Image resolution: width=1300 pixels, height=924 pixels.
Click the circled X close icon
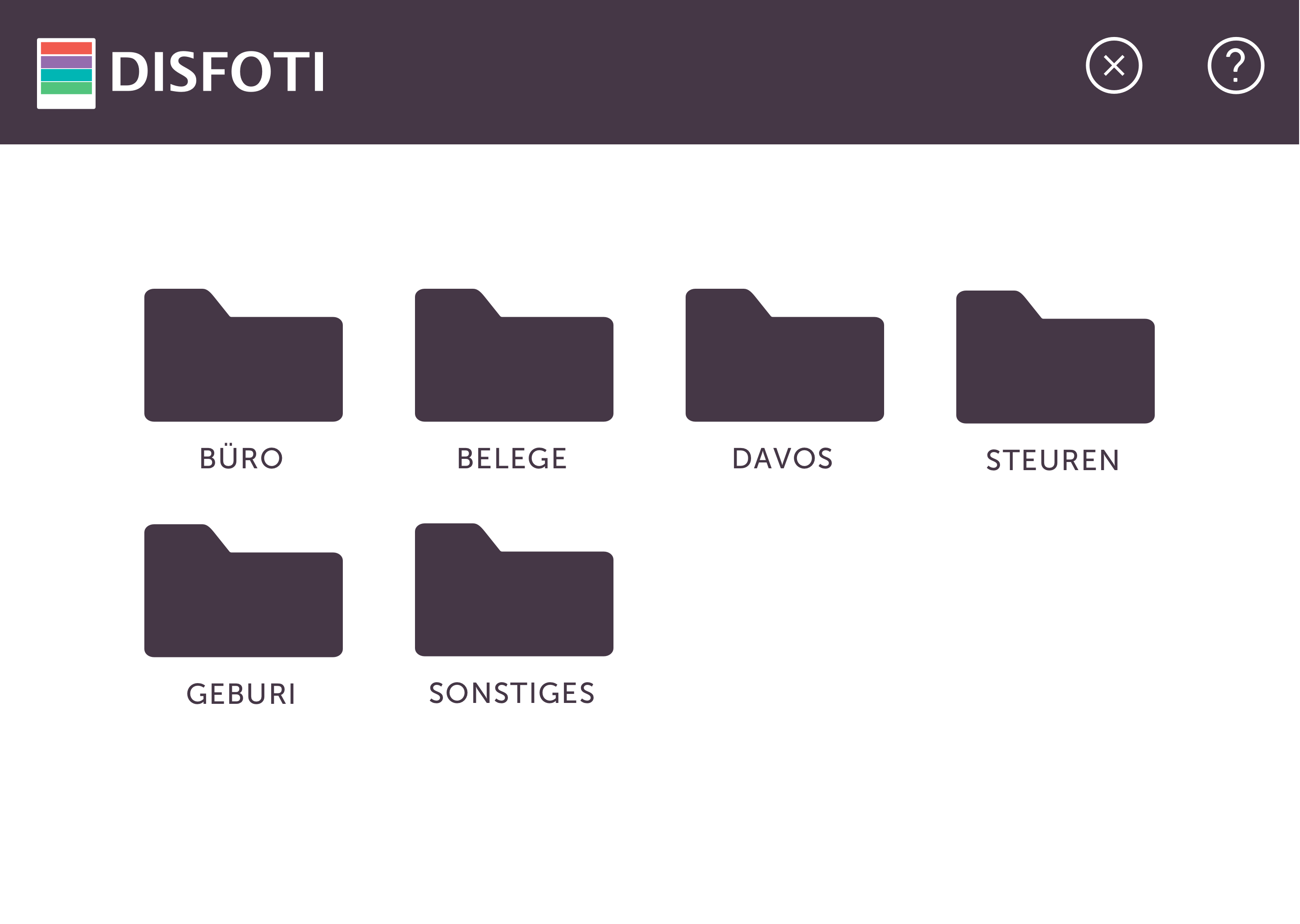(1113, 65)
